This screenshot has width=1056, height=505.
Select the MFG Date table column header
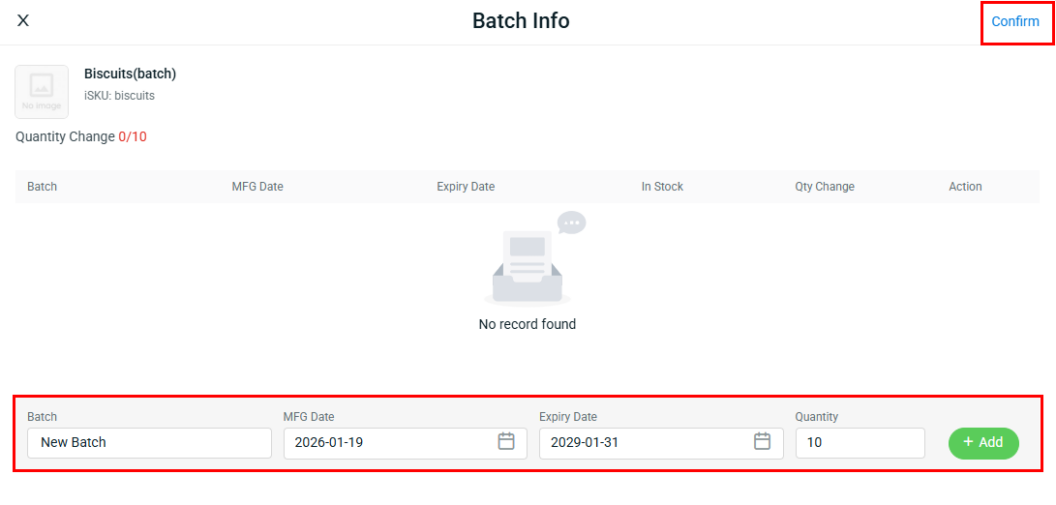click(257, 187)
